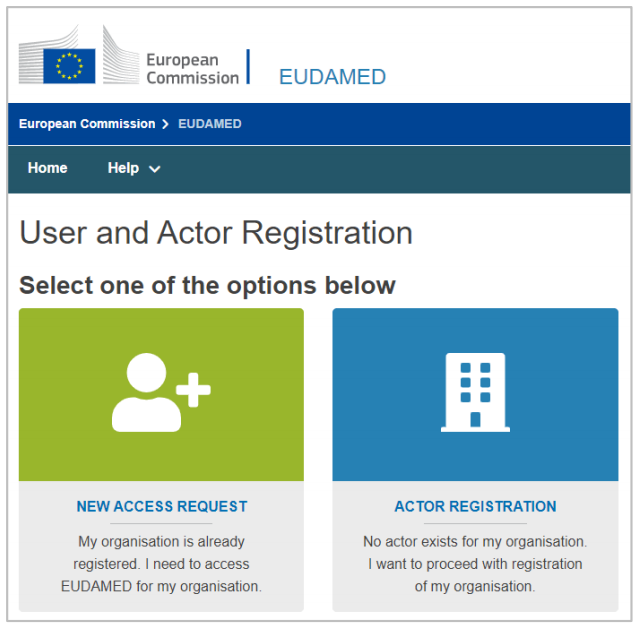Click the 'No actor exists for my organisation' description
641x631 pixels.
[475, 564]
